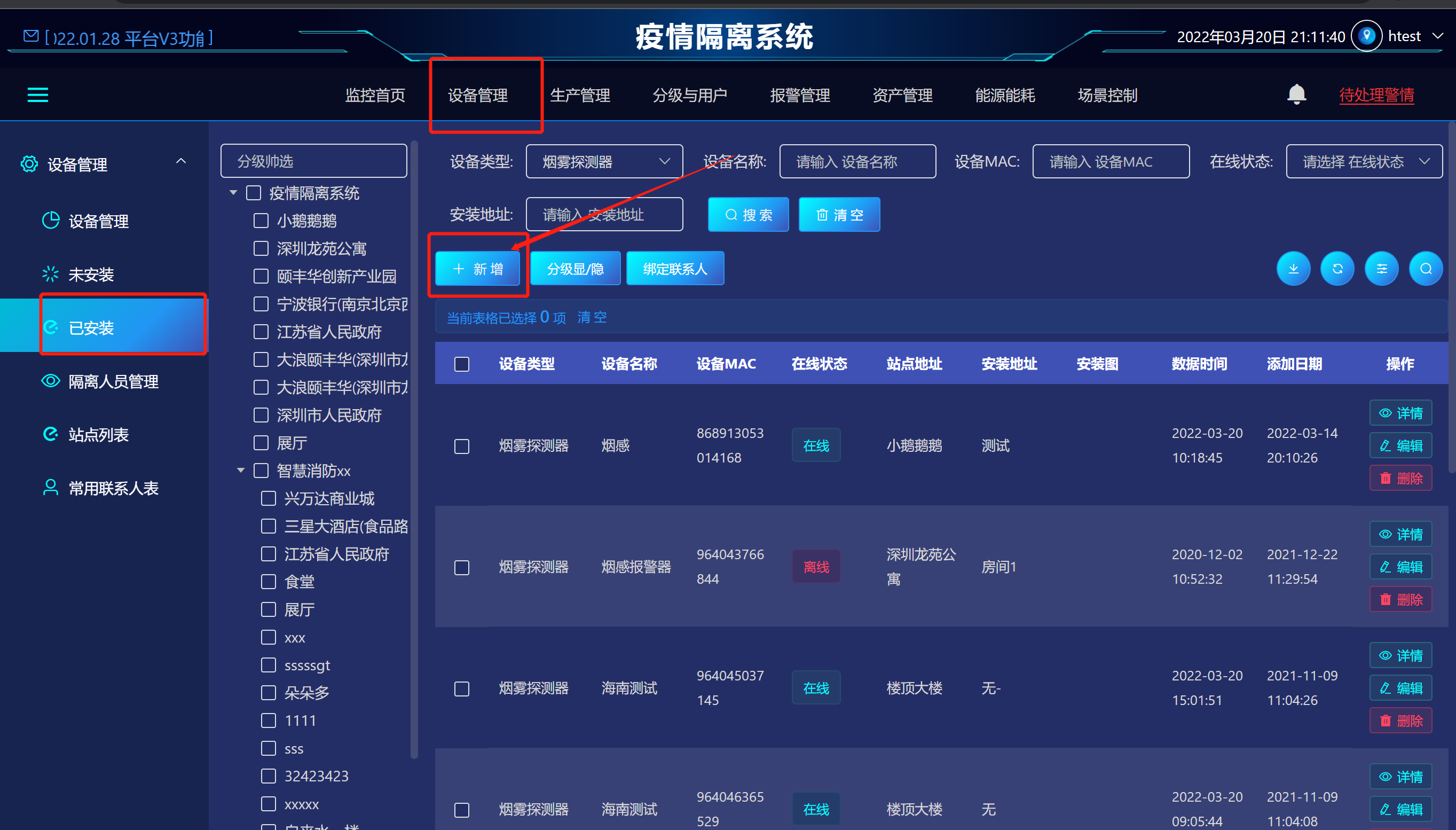
Task: Select 站点列表 in the sidebar
Action: [x=98, y=435]
